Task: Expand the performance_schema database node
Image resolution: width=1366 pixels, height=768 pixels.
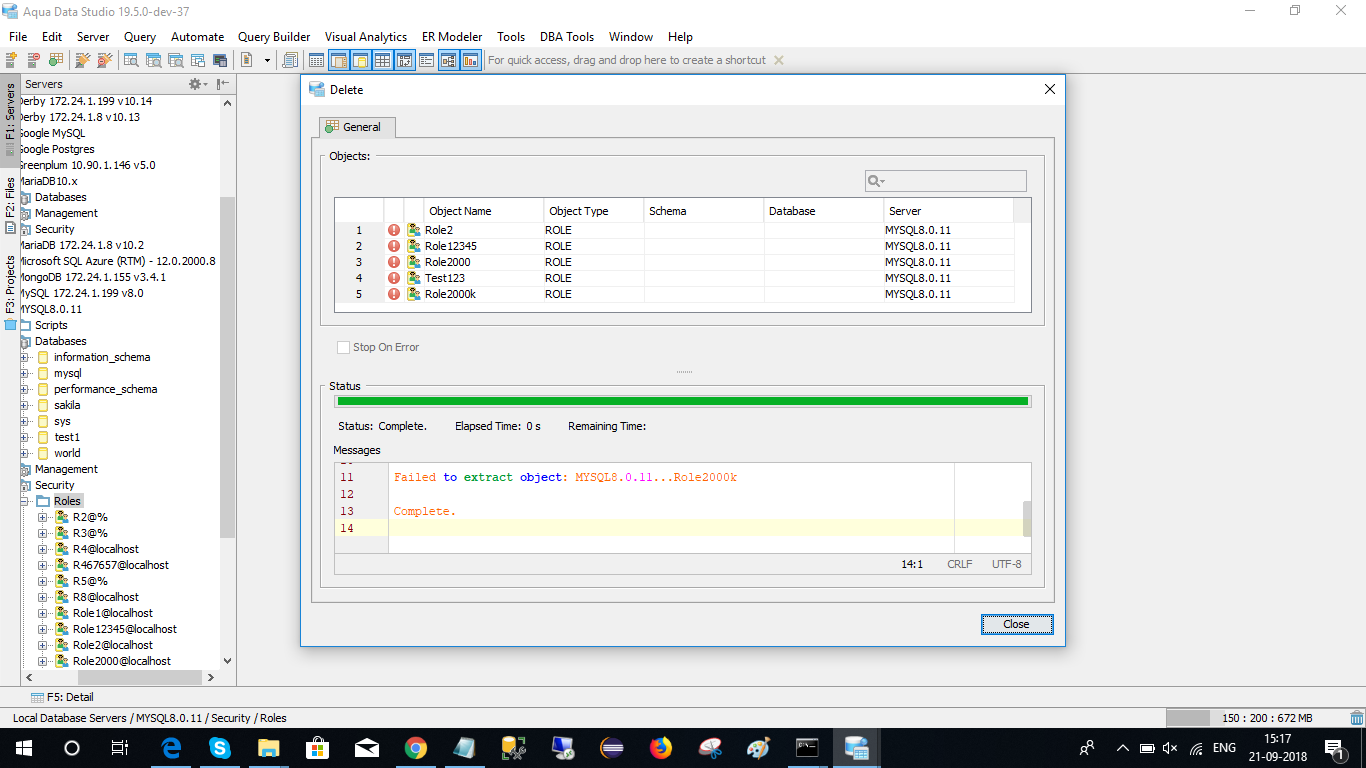Action: click(x=25, y=389)
